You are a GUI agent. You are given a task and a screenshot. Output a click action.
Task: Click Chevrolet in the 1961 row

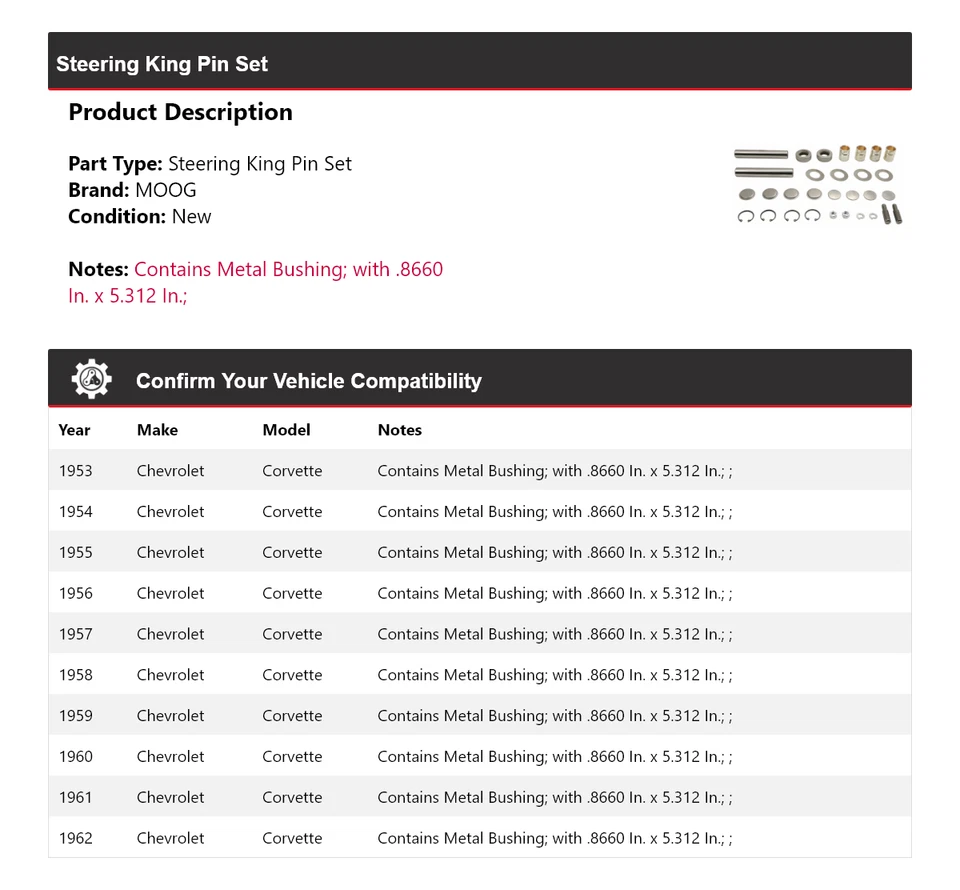(x=170, y=798)
